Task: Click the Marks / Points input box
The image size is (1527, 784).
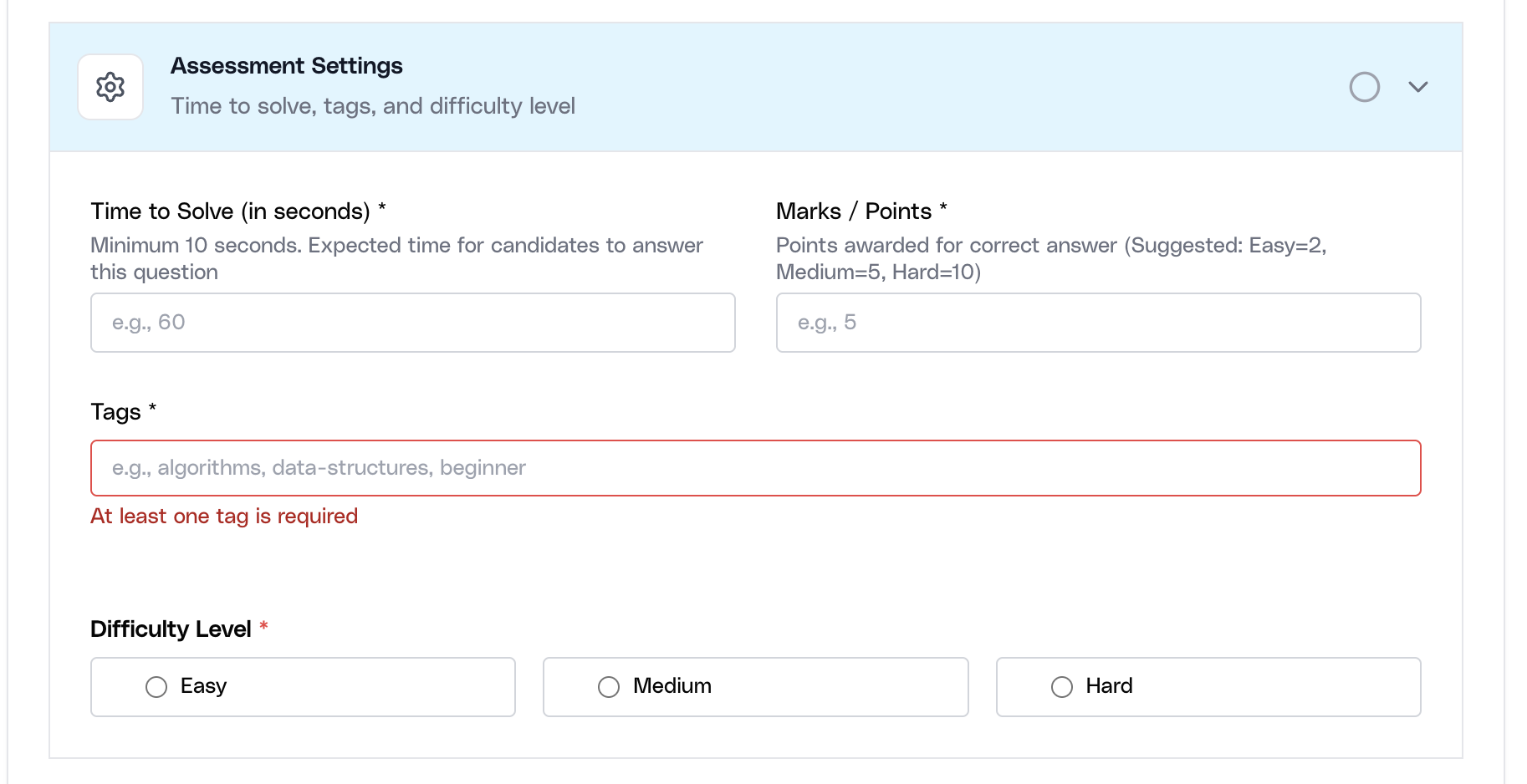Action: (x=1098, y=323)
